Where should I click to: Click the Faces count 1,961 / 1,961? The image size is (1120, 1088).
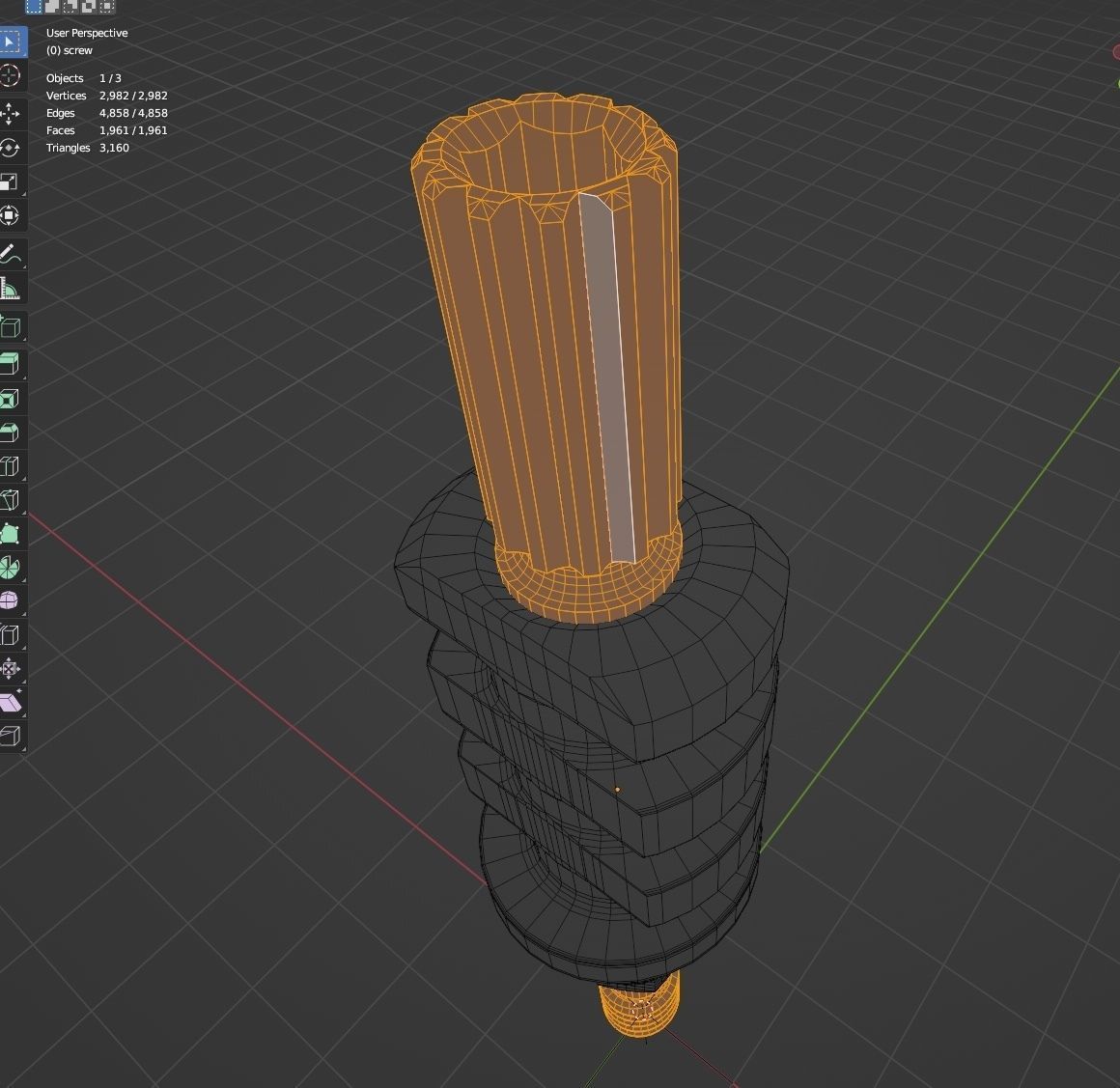(133, 130)
